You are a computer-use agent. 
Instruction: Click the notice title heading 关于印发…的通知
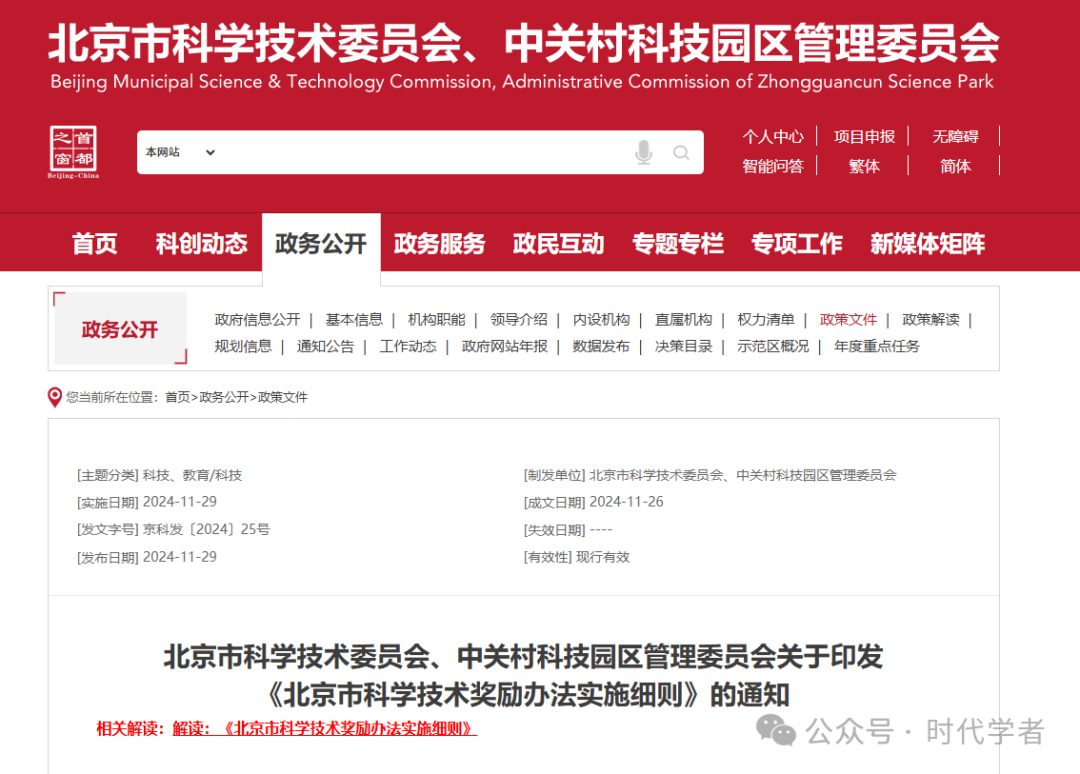pyautogui.click(x=523, y=676)
